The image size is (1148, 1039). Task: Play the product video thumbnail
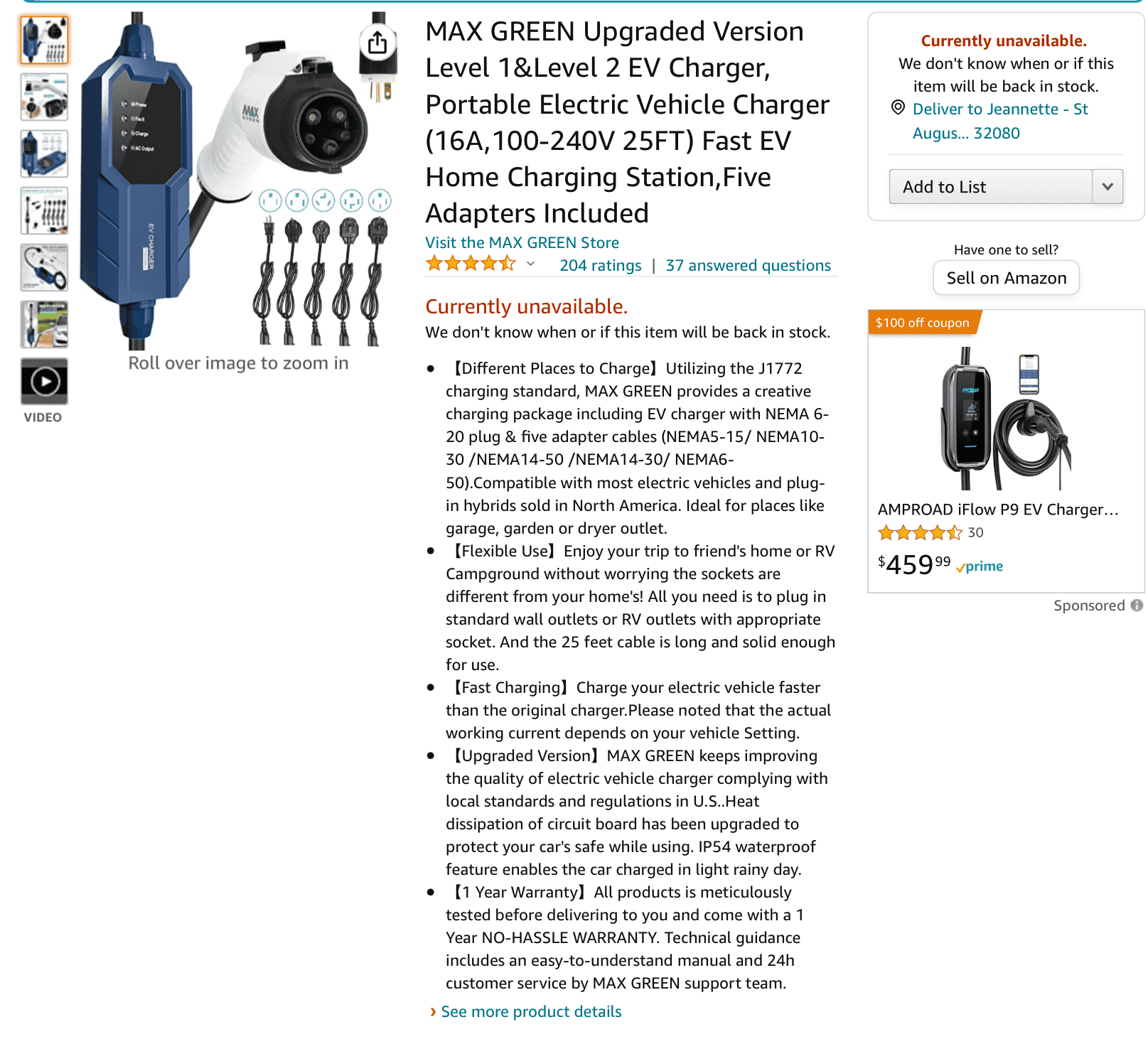click(44, 382)
